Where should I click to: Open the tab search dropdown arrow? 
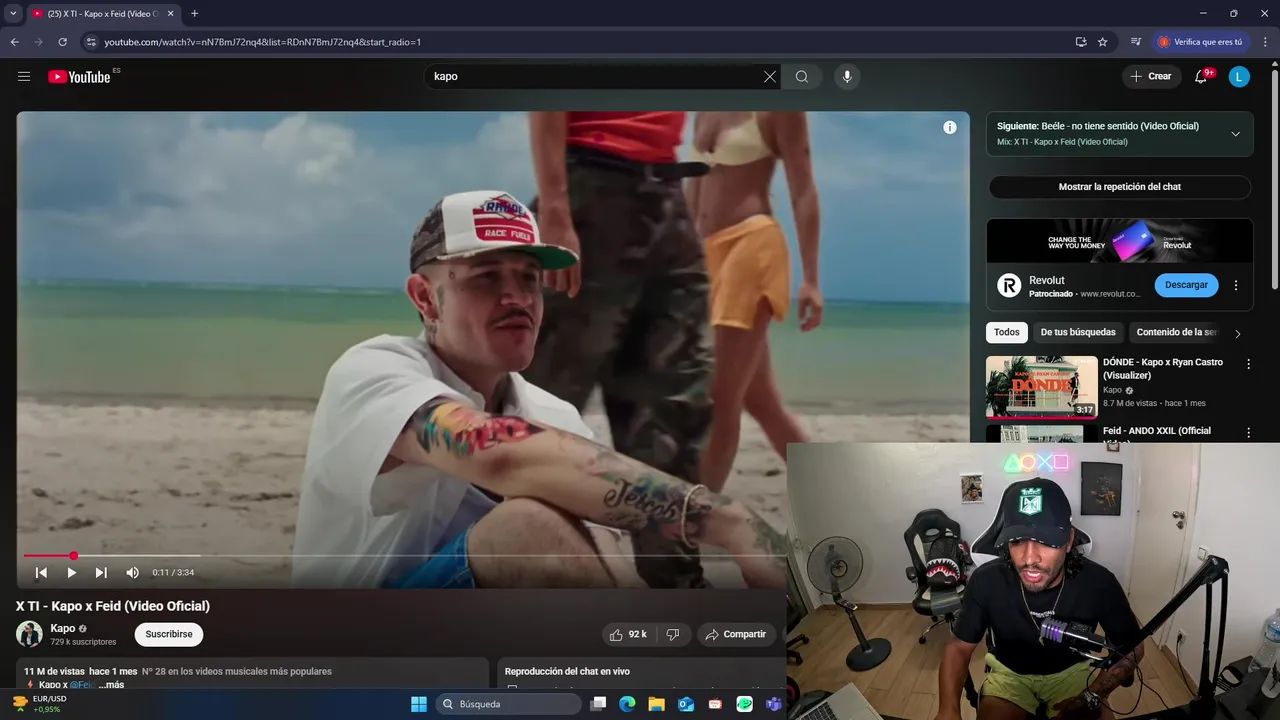13,13
